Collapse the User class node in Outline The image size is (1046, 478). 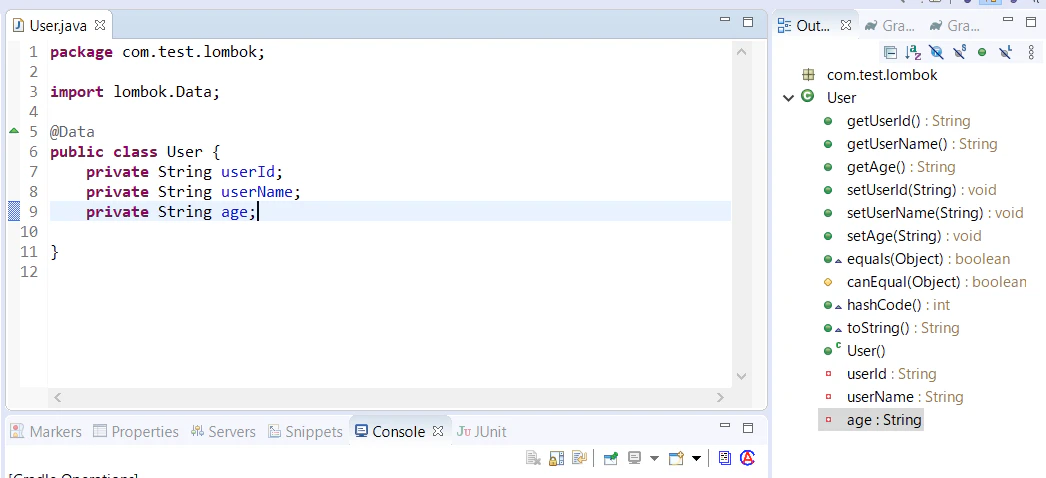pos(789,98)
